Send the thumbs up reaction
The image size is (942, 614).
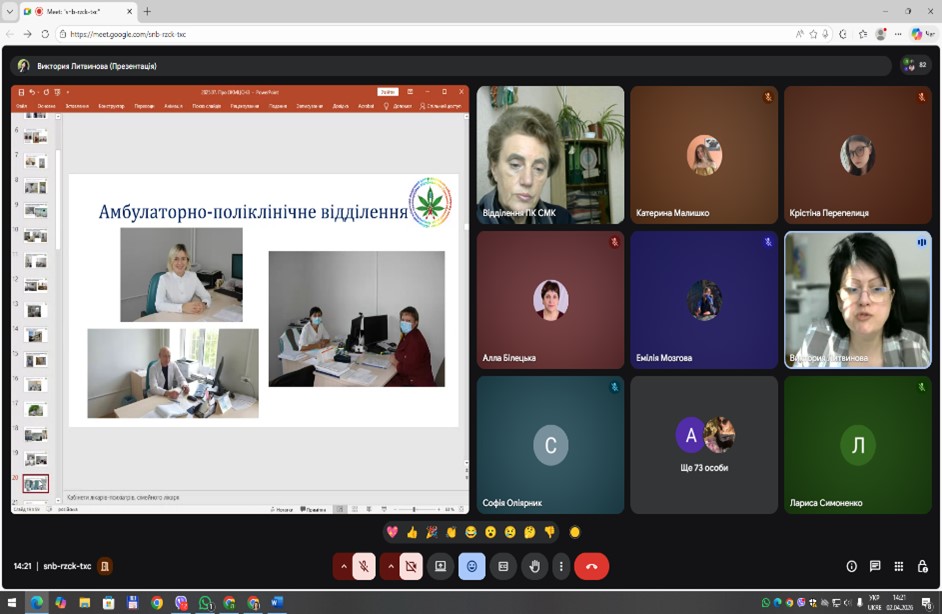coord(411,532)
